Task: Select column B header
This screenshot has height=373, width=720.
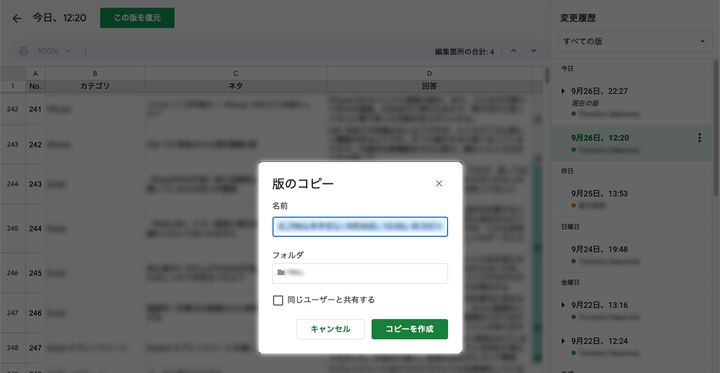Action: click(x=95, y=73)
